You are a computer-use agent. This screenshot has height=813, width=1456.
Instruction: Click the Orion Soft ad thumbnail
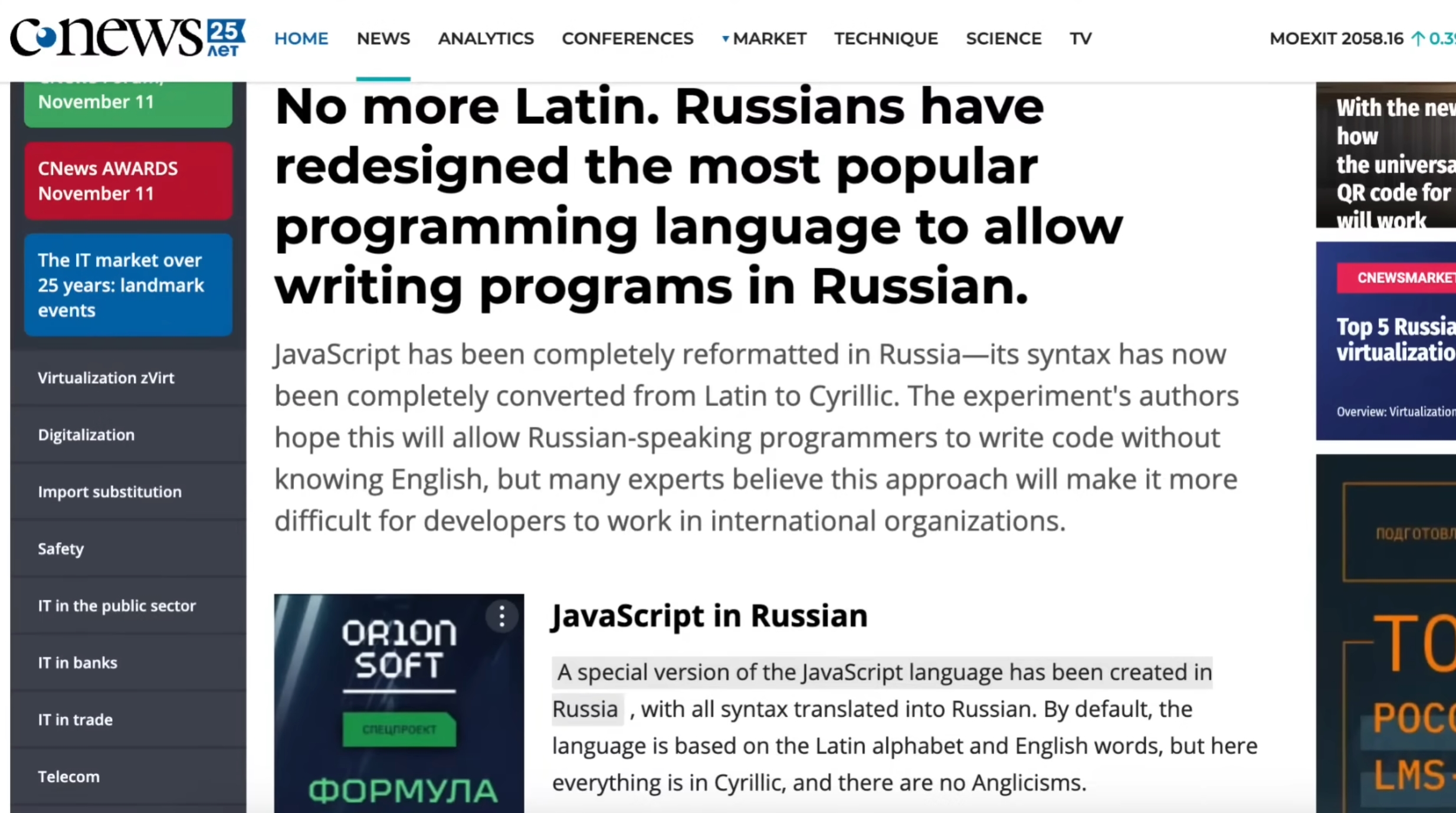398,702
